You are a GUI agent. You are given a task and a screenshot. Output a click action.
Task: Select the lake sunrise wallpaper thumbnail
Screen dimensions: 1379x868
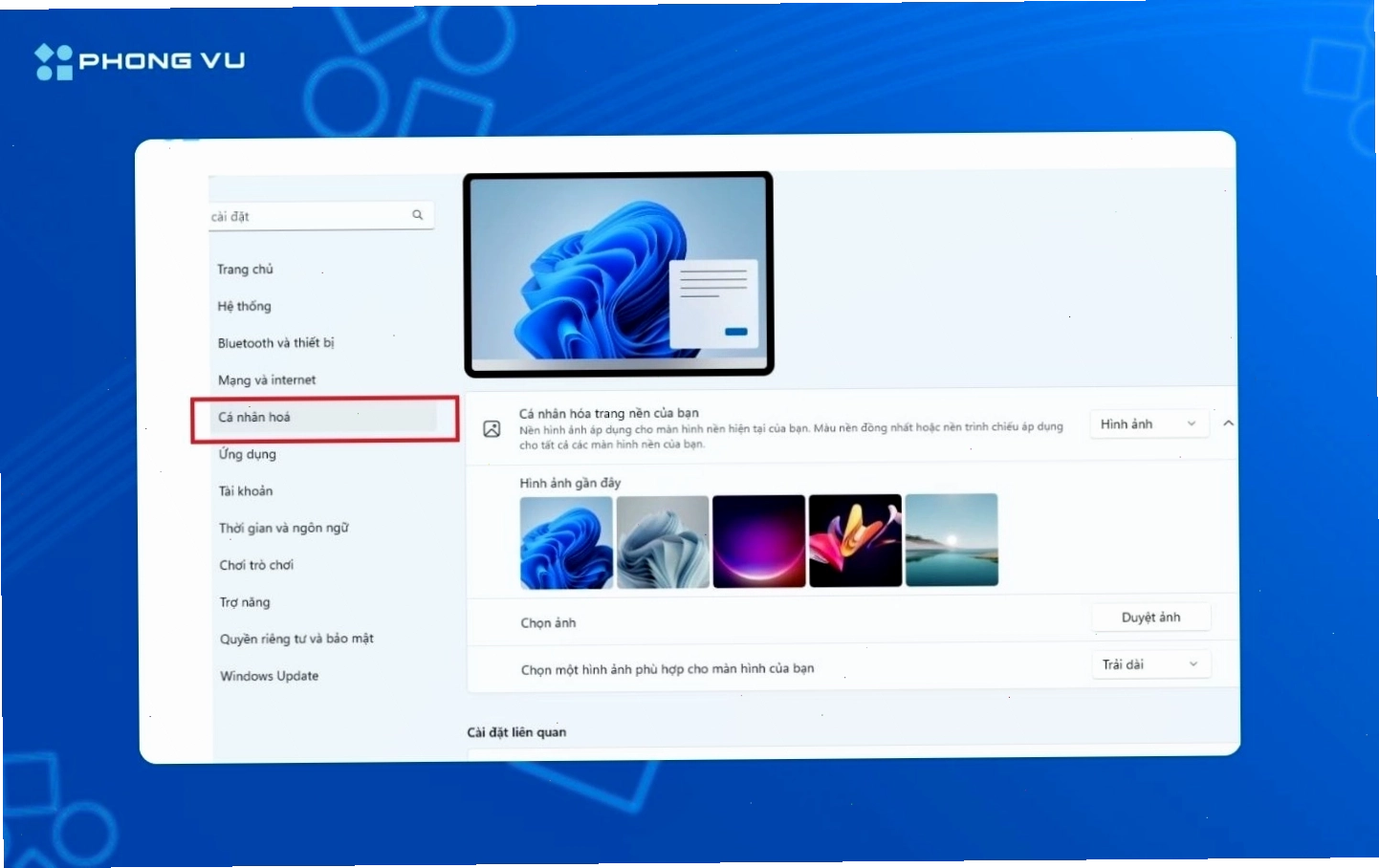coord(952,540)
